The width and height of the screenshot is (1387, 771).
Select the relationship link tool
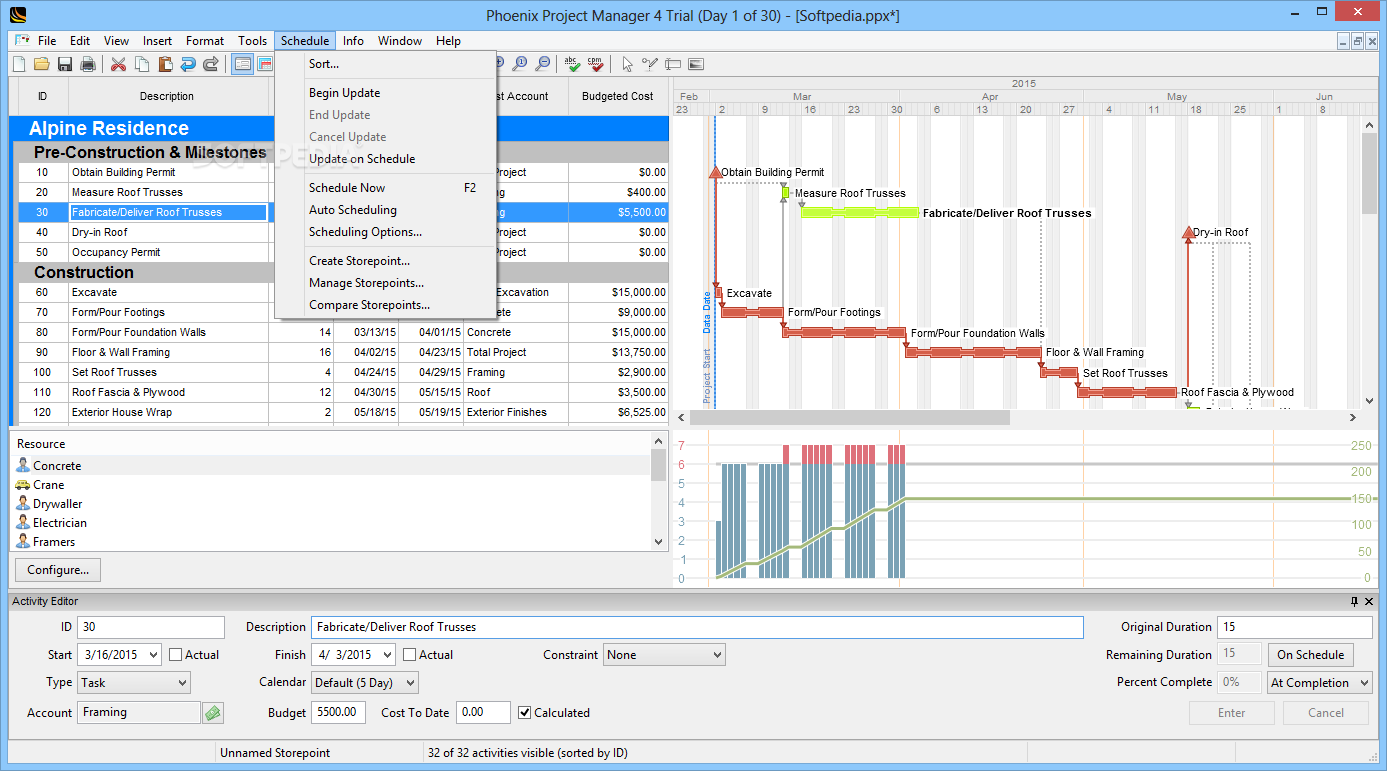[x=650, y=64]
